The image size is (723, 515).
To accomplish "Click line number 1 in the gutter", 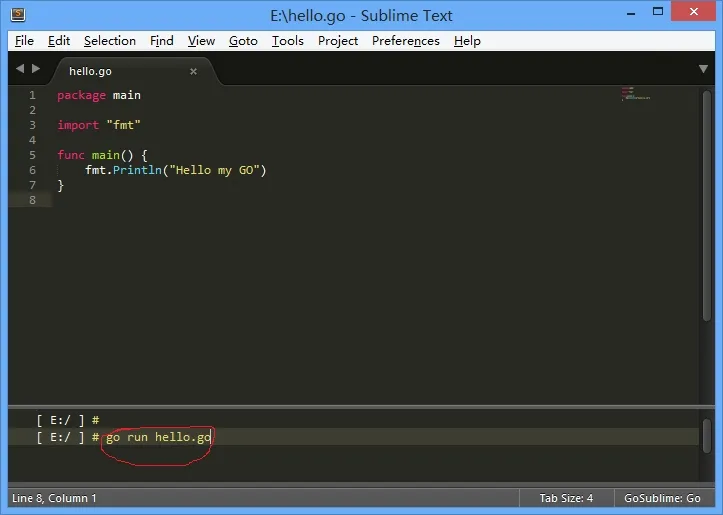I will pos(32,95).
